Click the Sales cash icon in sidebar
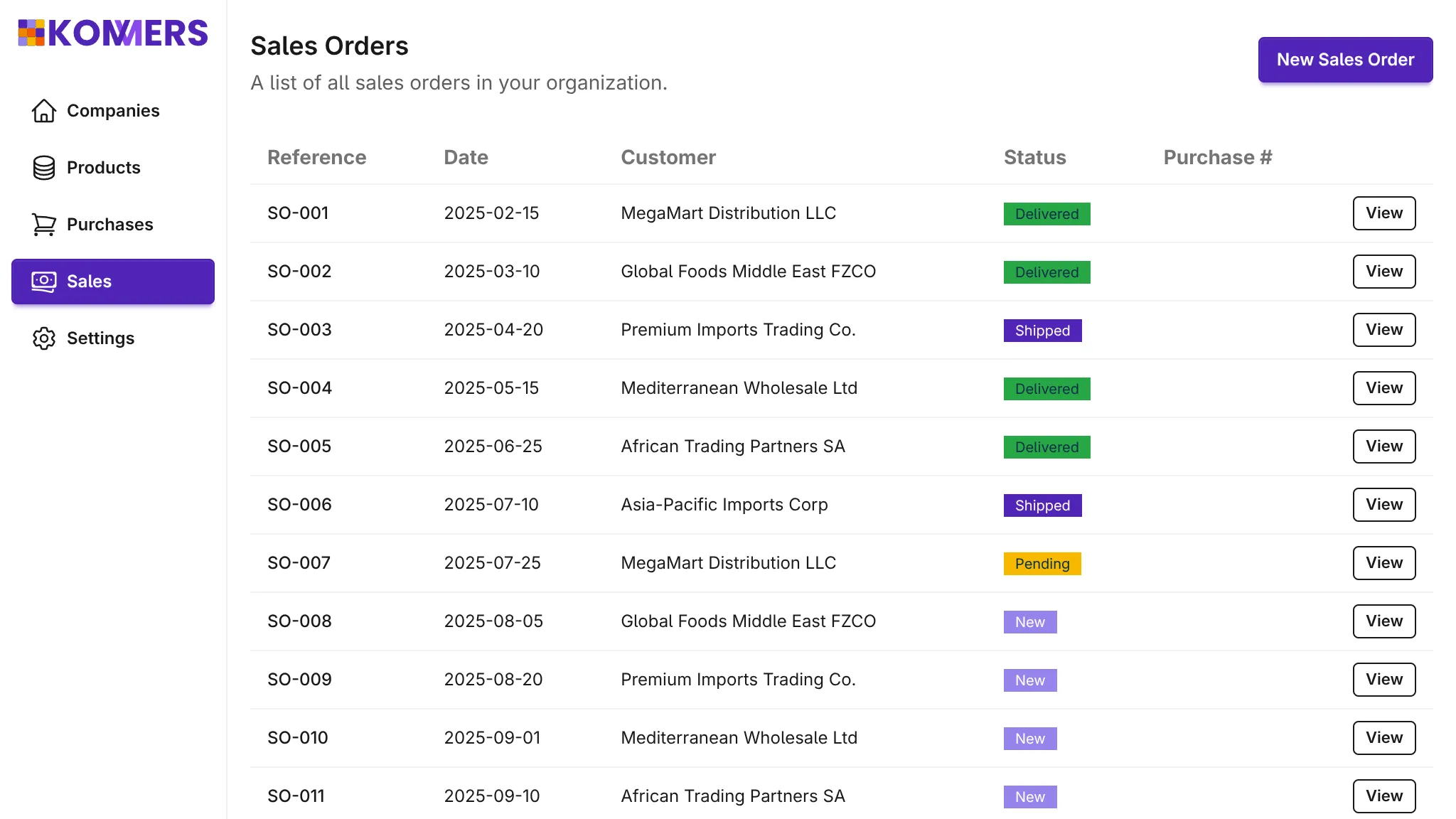Viewport: 1456px width, 819px height. [x=43, y=282]
